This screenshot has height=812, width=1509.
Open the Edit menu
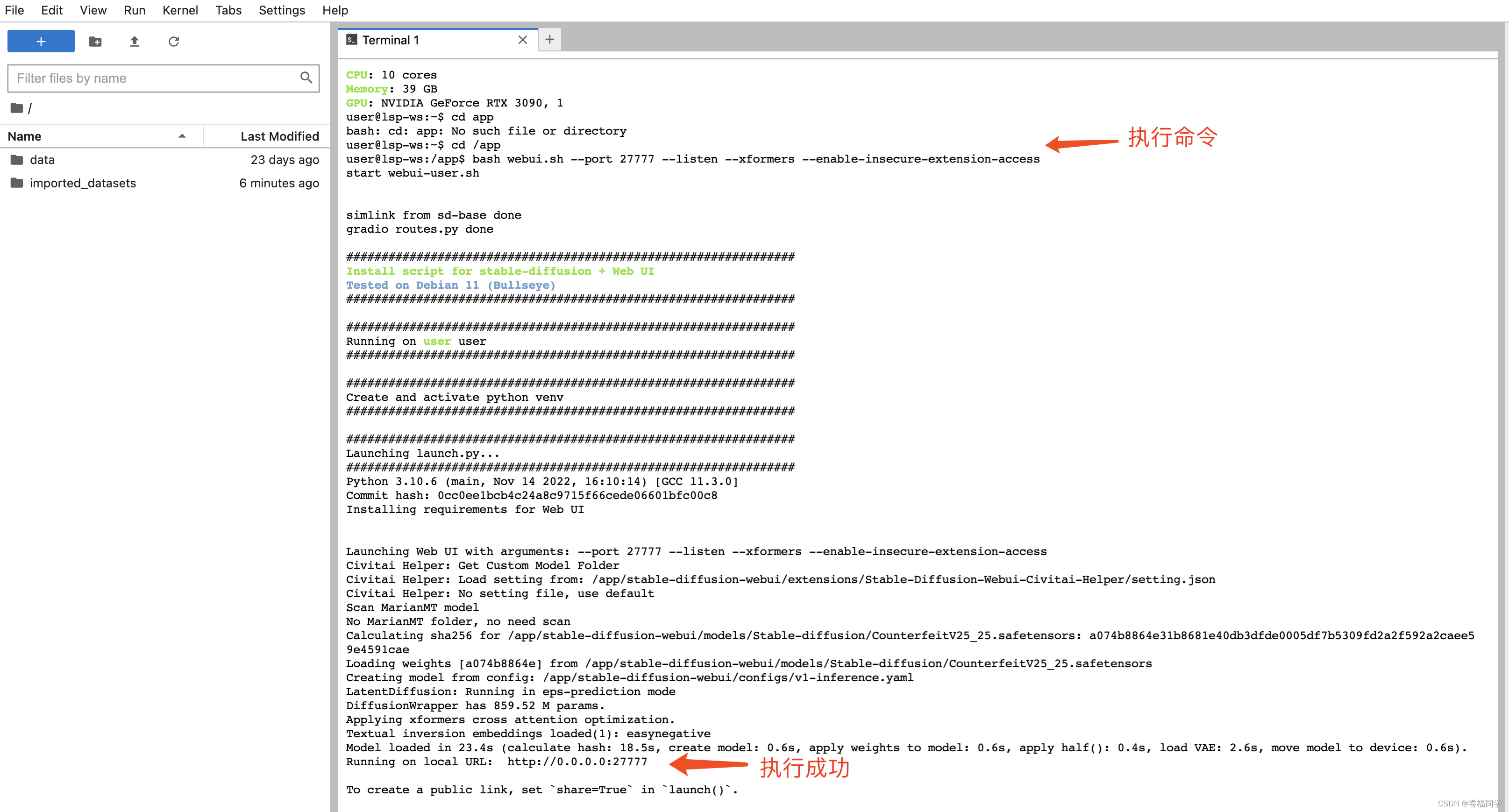(51, 10)
